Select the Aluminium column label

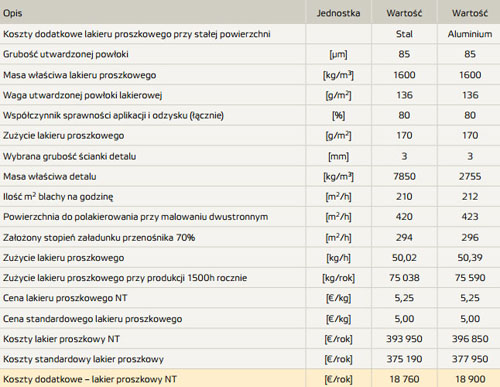(x=470, y=34)
